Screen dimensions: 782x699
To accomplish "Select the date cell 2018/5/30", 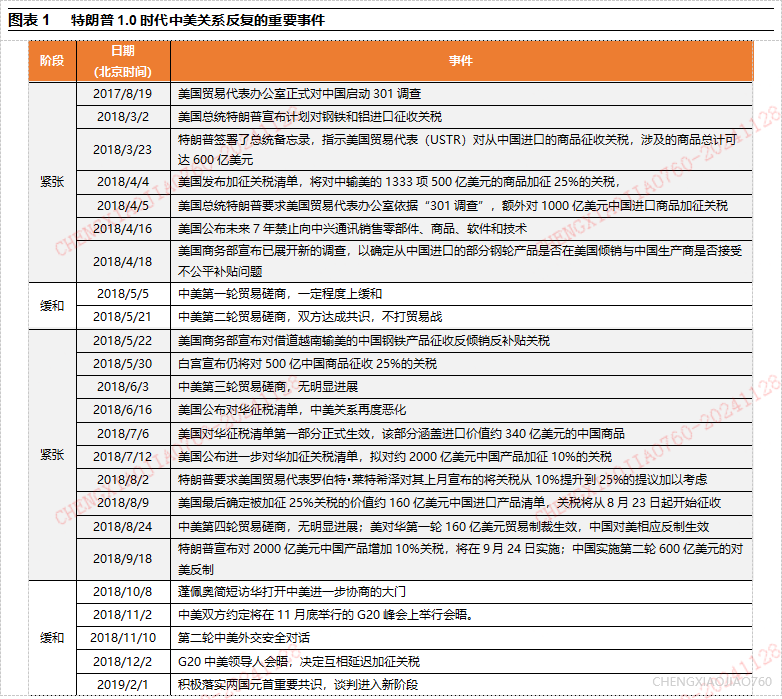I will (123, 363).
